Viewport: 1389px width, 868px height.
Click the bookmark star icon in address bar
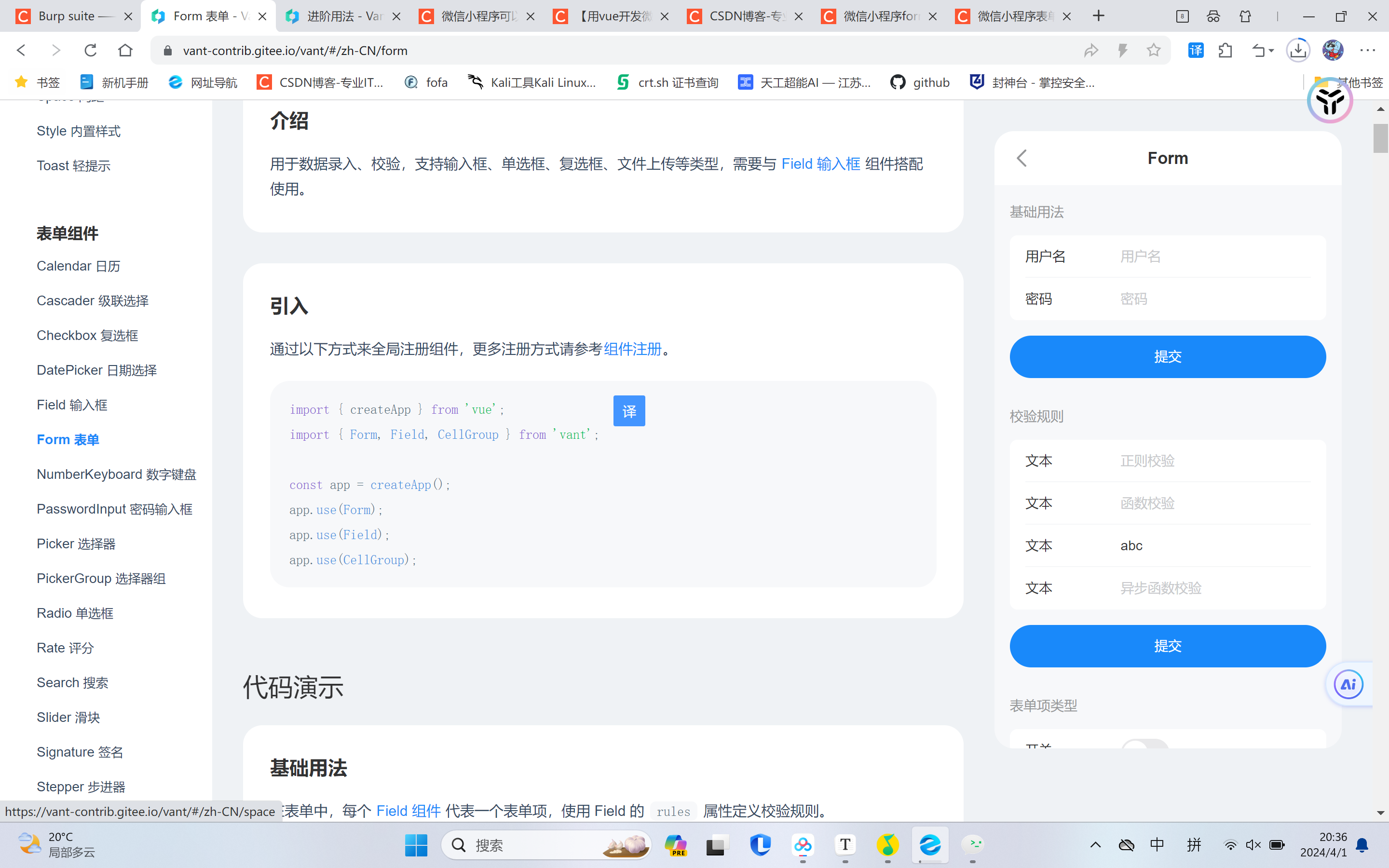coord(1153,51)
